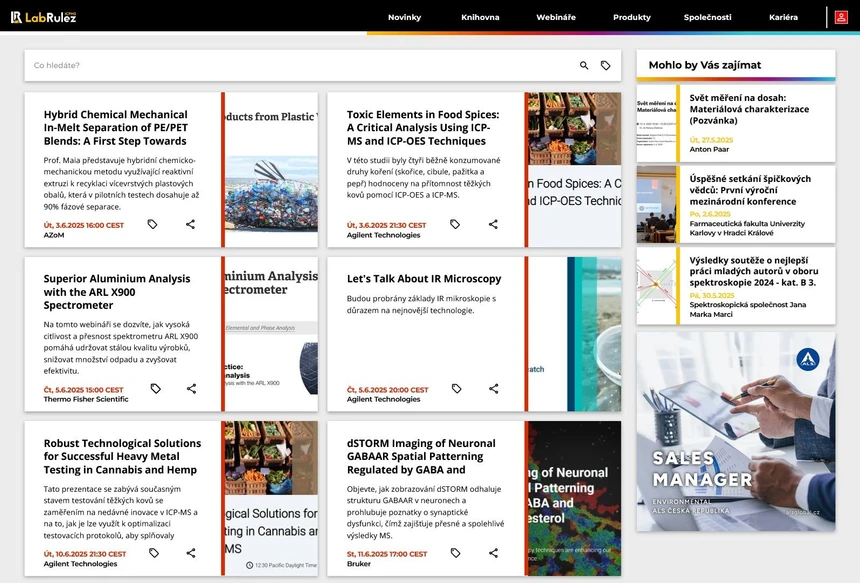Click 'Spektroskopická společnost Jana Marka Marci' label
Screen dimensions: 860x583
748,309
